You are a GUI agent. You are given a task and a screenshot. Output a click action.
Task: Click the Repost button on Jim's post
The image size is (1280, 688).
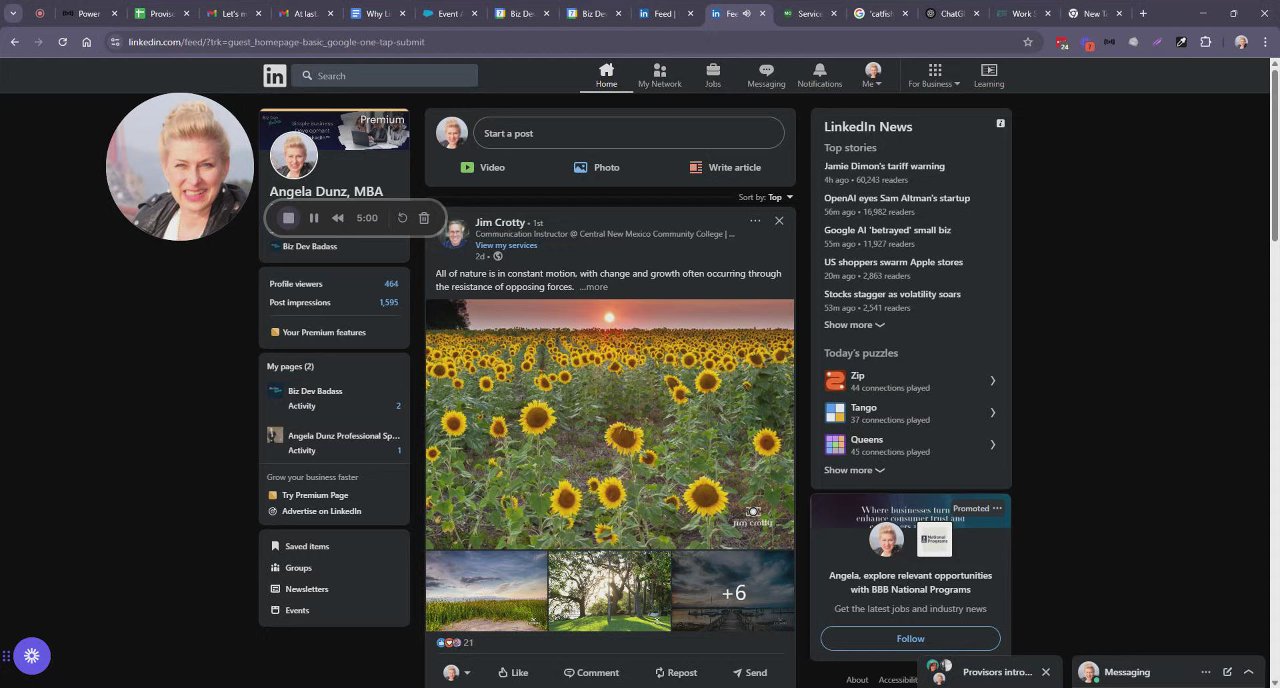point(675,673)
